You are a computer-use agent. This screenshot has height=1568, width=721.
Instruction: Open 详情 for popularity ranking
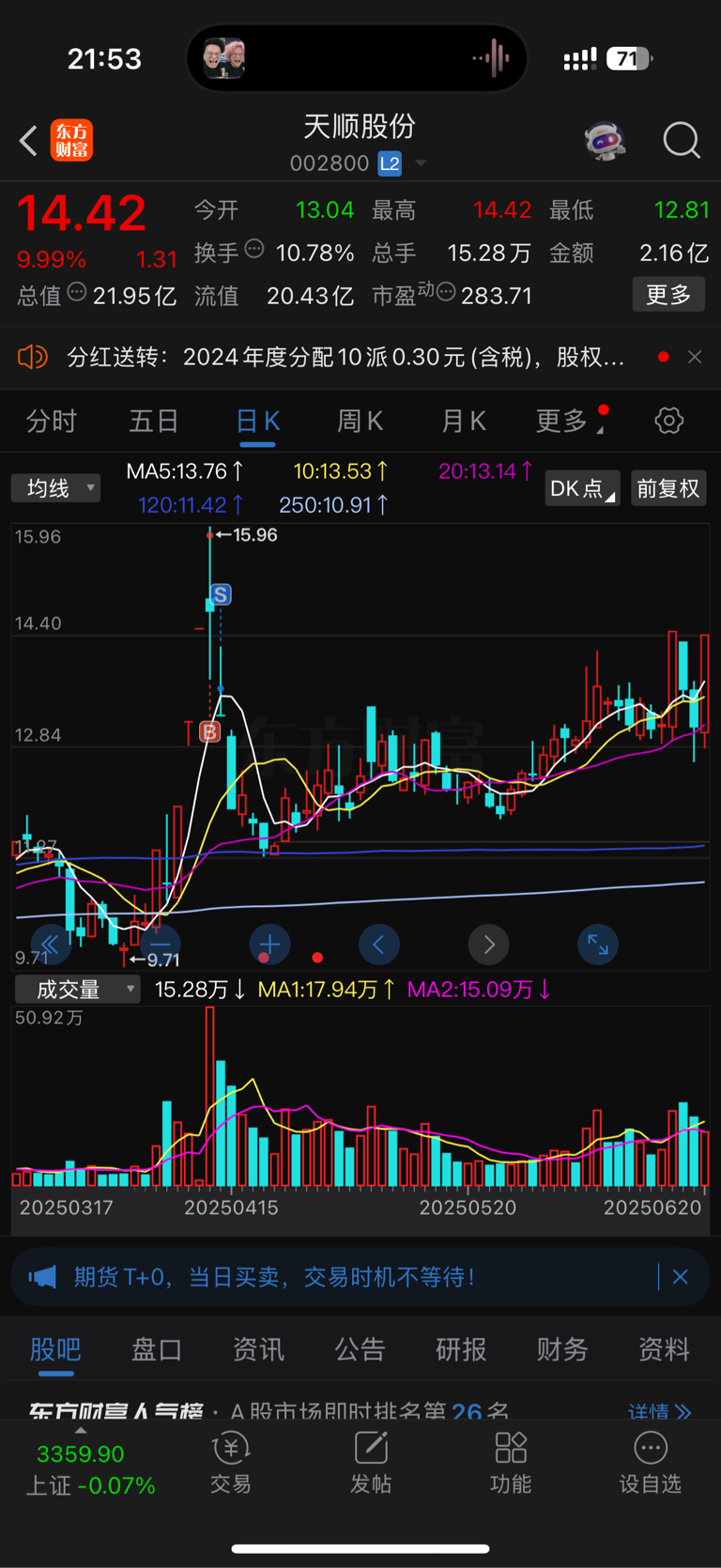pyautogui.click(x=659, y=1411)
